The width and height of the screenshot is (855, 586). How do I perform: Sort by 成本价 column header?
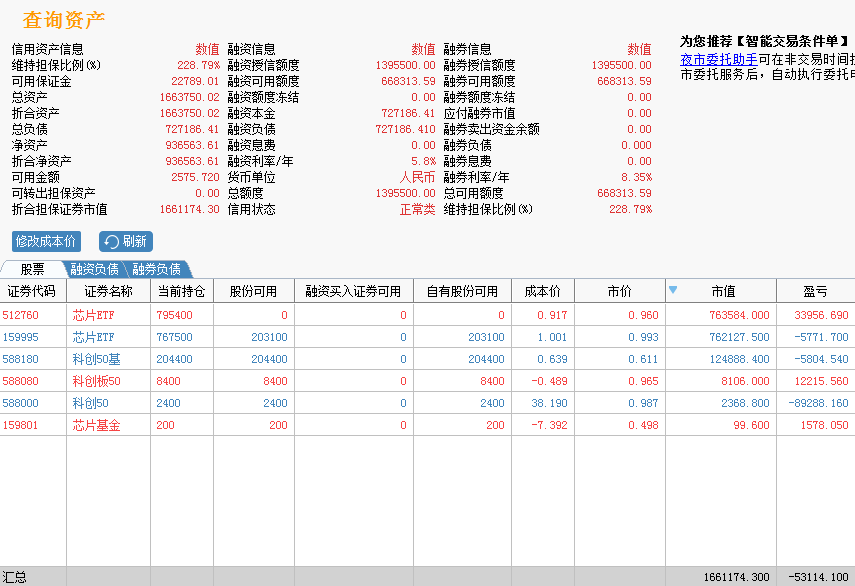543,291
